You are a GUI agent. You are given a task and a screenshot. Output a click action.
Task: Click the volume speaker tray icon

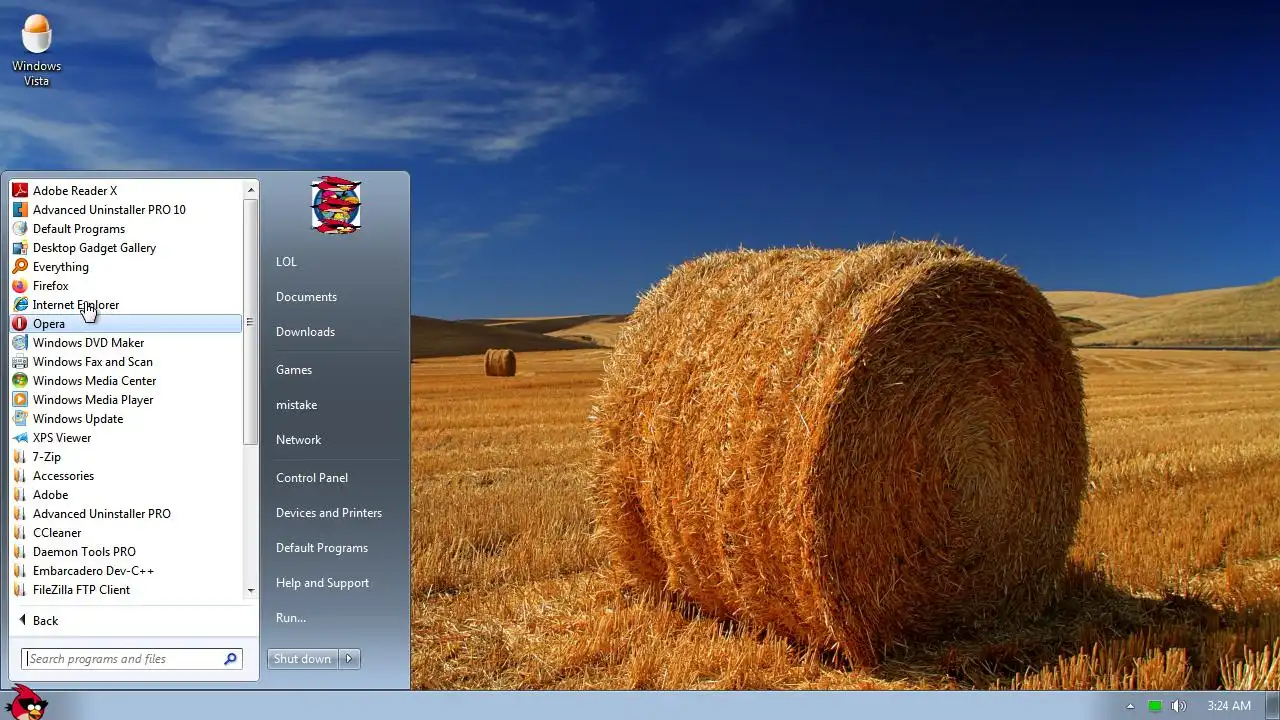[1179, 706]
